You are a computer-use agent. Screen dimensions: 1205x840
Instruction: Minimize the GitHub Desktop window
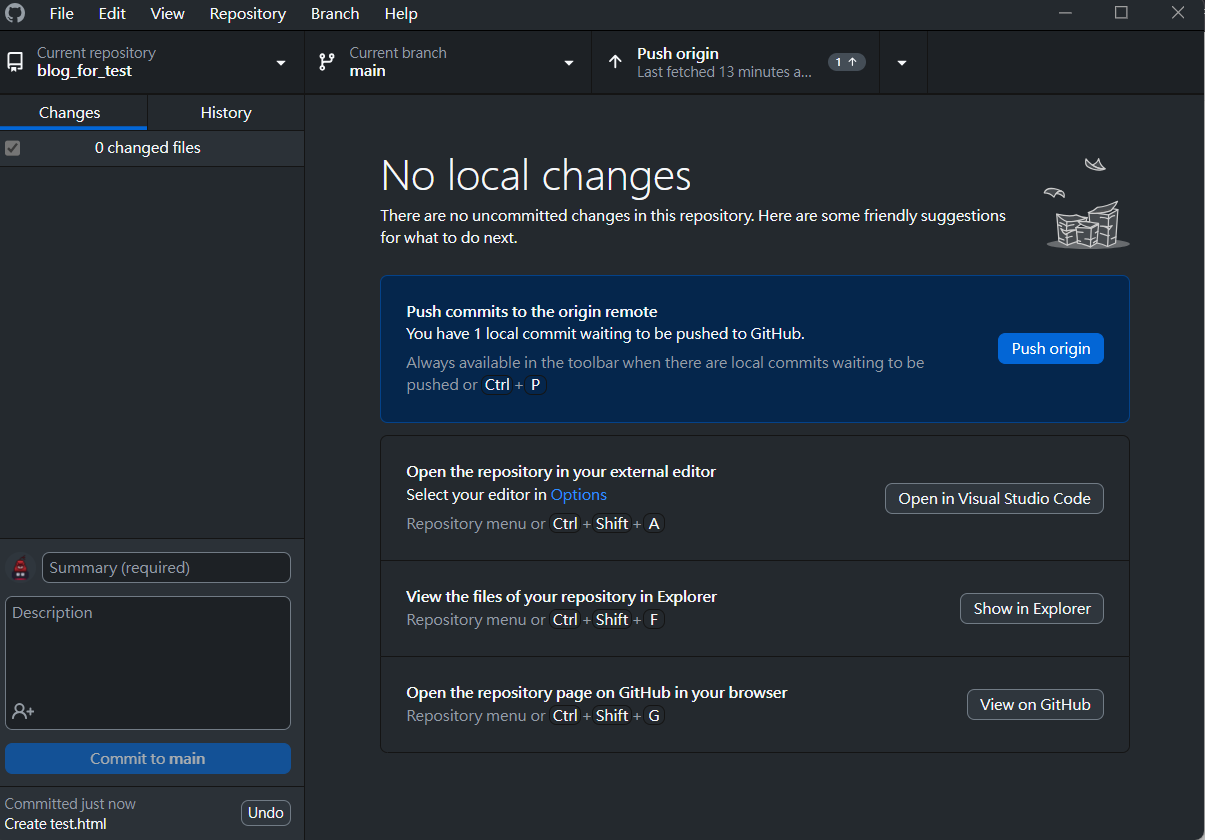tap(1065, 13)
